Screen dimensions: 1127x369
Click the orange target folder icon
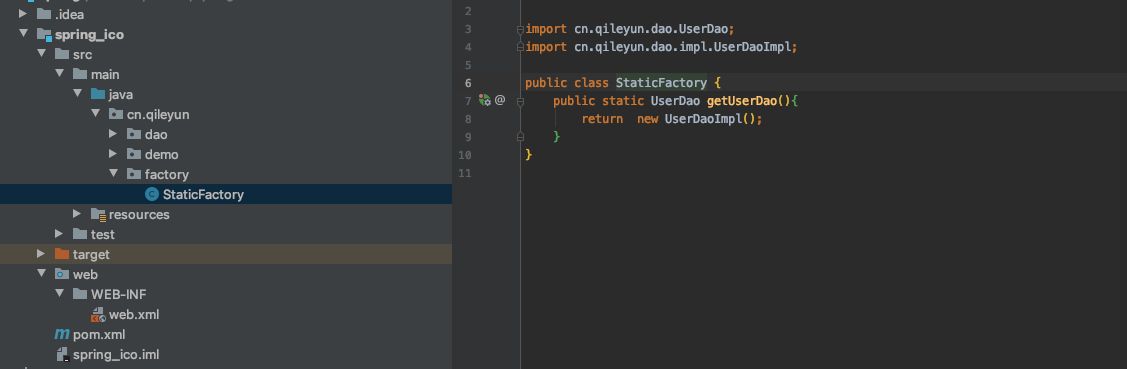pos(62,254)
